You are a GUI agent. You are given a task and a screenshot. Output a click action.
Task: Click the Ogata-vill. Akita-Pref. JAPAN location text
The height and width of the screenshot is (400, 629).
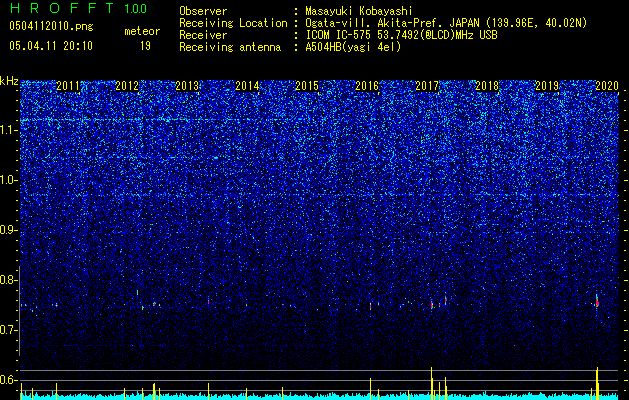coord(446,23)
